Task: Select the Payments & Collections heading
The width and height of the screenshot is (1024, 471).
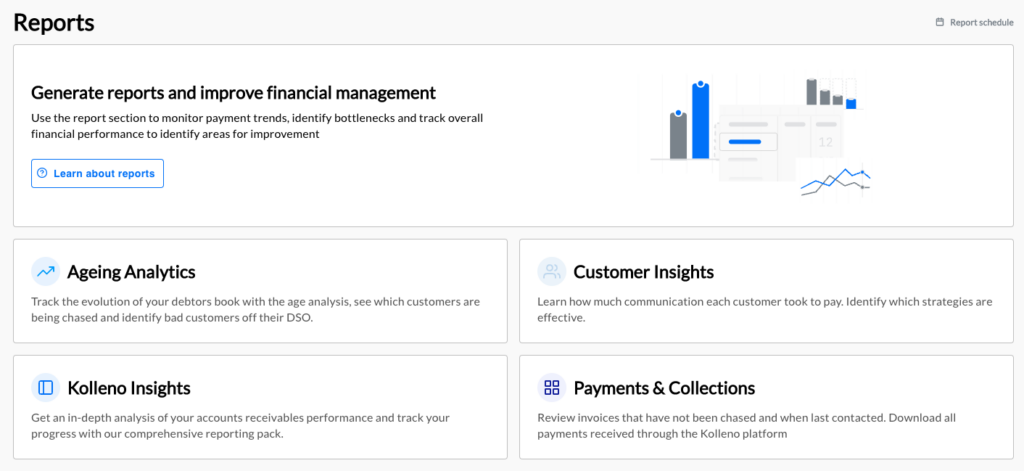Action: (664, 388)
